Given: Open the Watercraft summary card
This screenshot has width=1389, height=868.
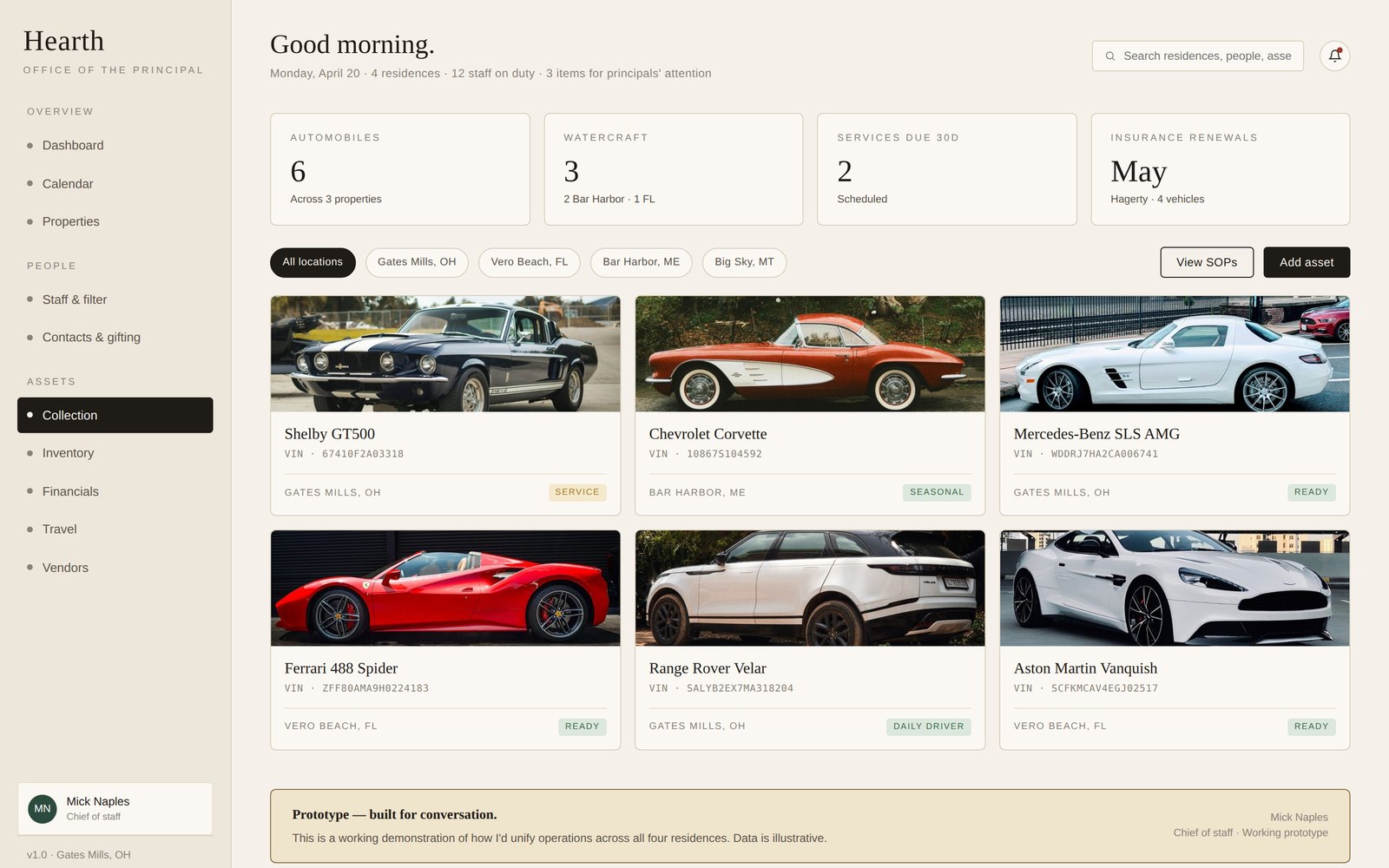Looking at the screenshot, I should (x=674, y=169).
